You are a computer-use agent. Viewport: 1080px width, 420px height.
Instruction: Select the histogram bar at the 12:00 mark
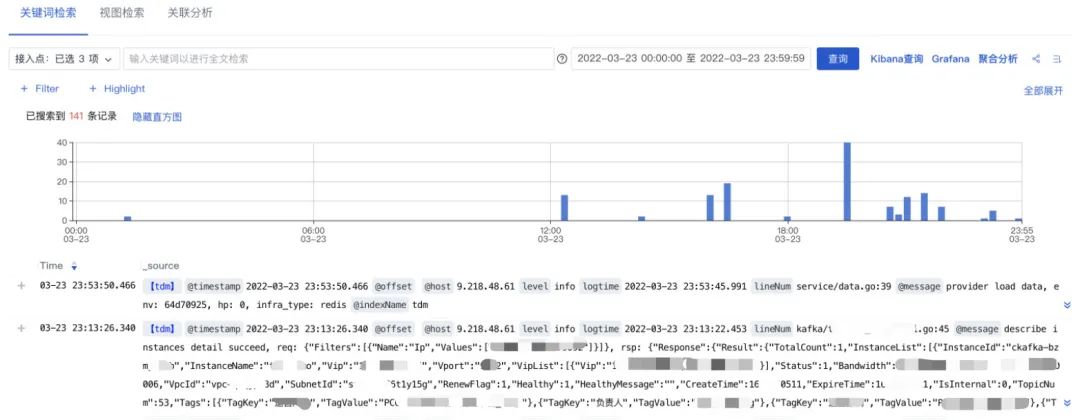click(x=565, y=207)
